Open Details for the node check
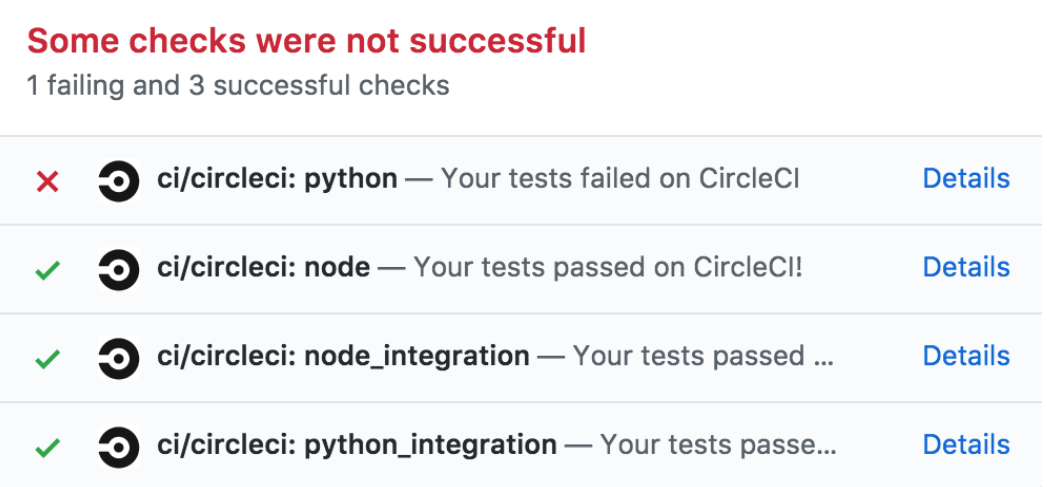Image resolution: width=1047 pixels, height=487 pixels. [965, 267]
